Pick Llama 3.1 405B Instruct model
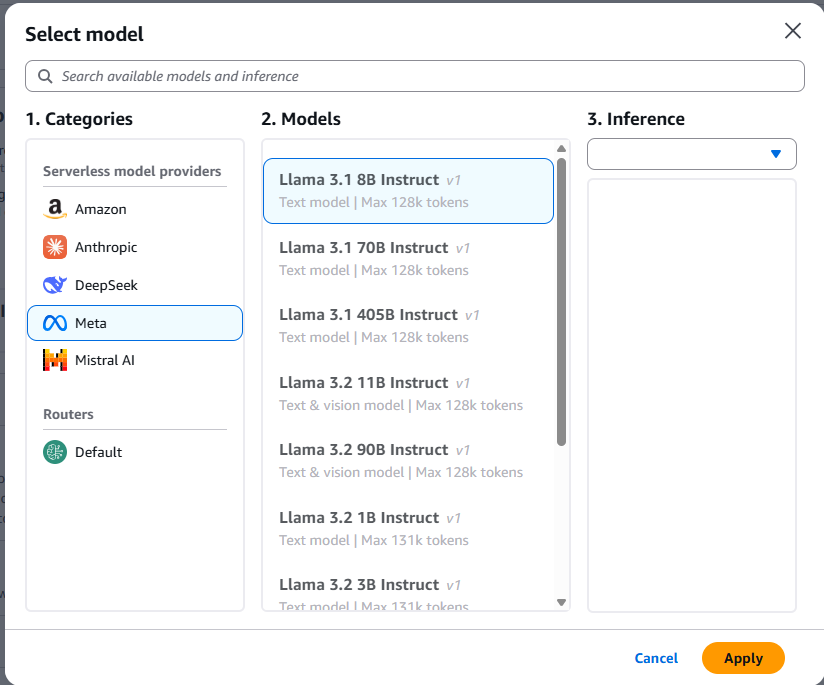 tap(408, 325)
